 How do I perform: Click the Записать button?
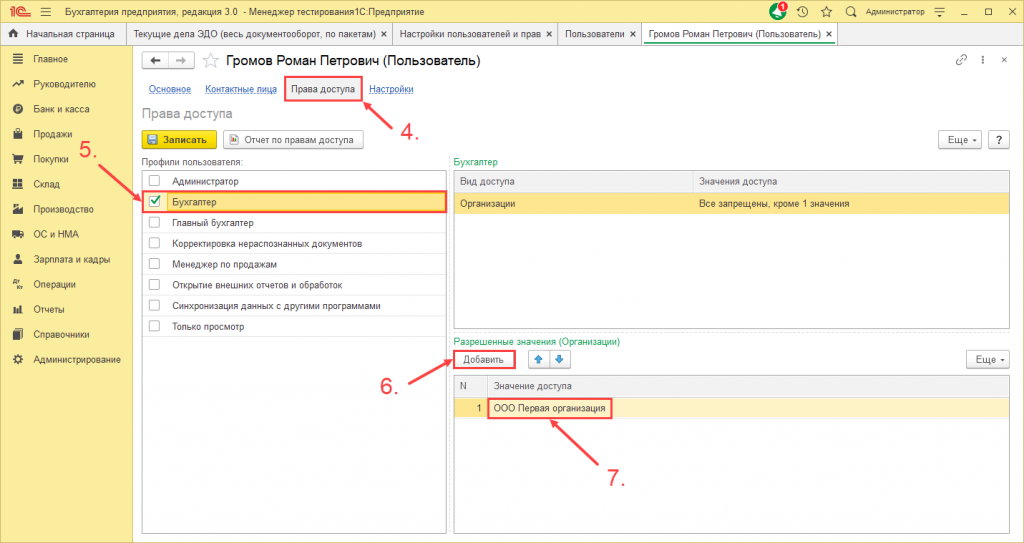[x=180, y=140]
